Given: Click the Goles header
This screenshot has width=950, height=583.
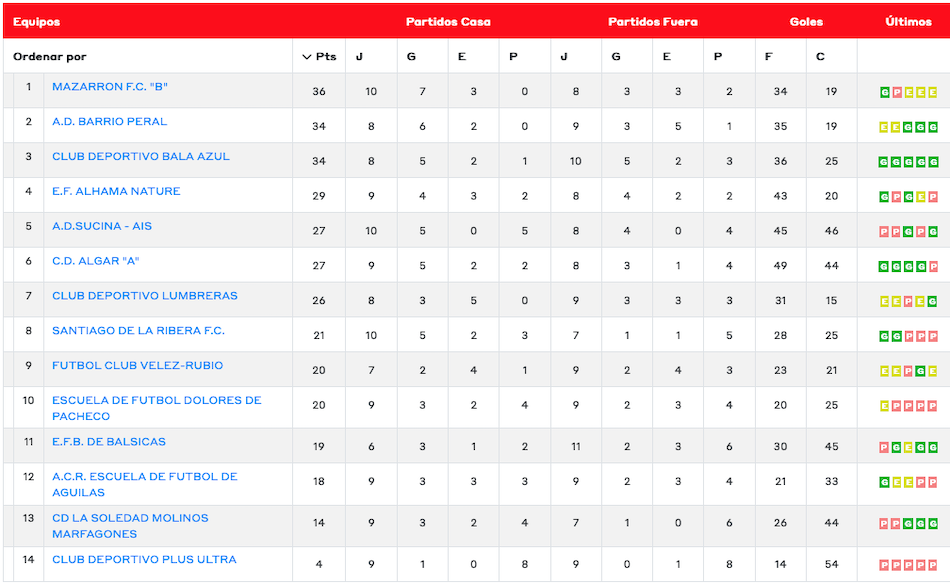Looking at the screenshot, I should click(x=806, y=22).
